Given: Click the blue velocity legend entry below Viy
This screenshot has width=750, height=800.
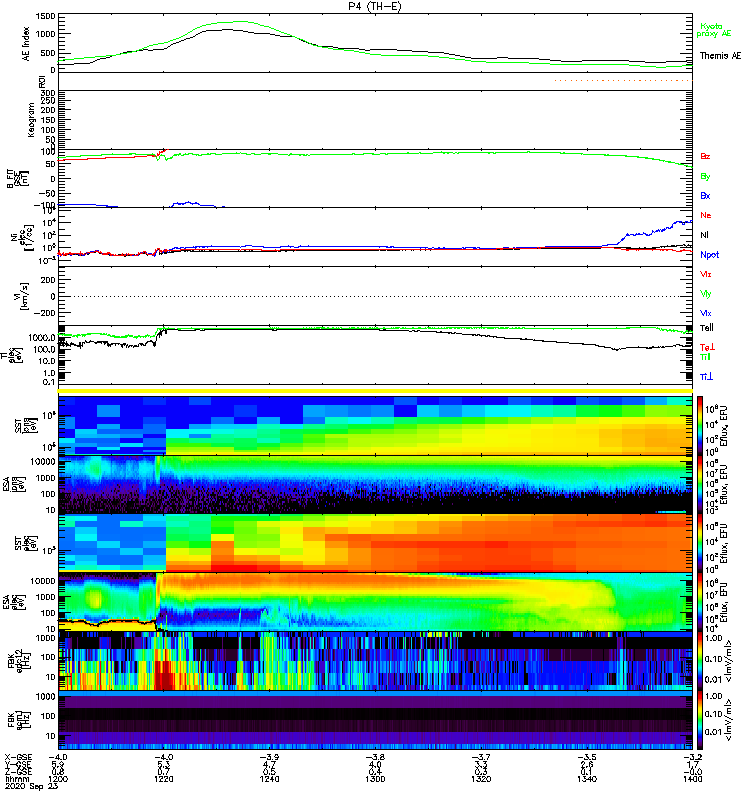Looking at the screenshot, I should [706, 313].
